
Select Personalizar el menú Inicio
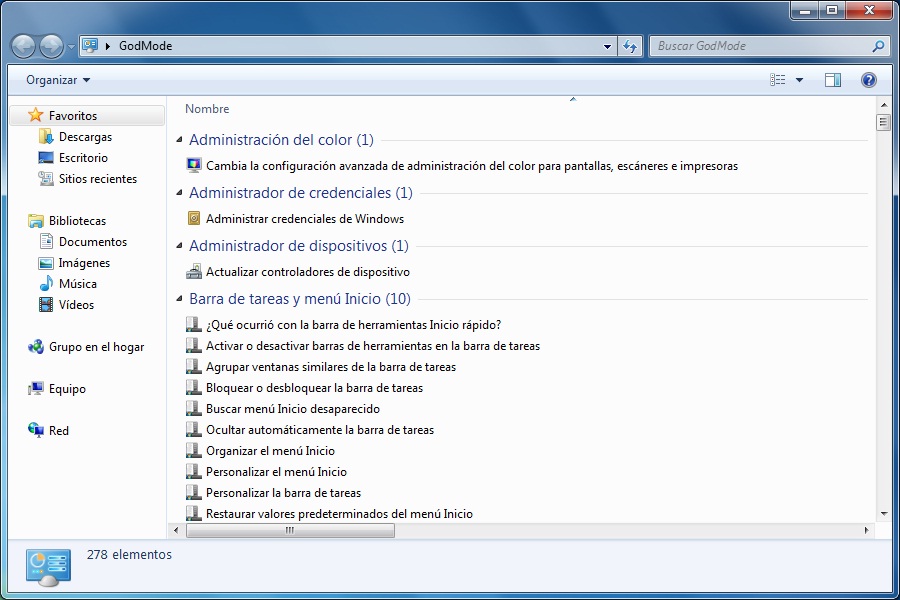click(x=276, y=471)
